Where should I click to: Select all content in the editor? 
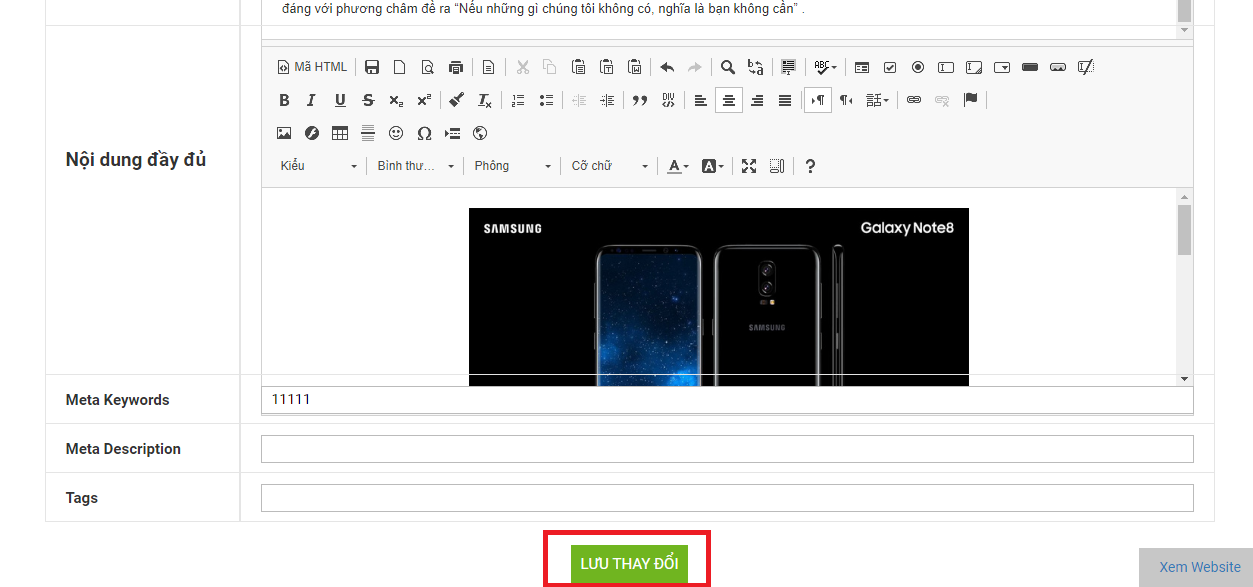click(788, 67)
